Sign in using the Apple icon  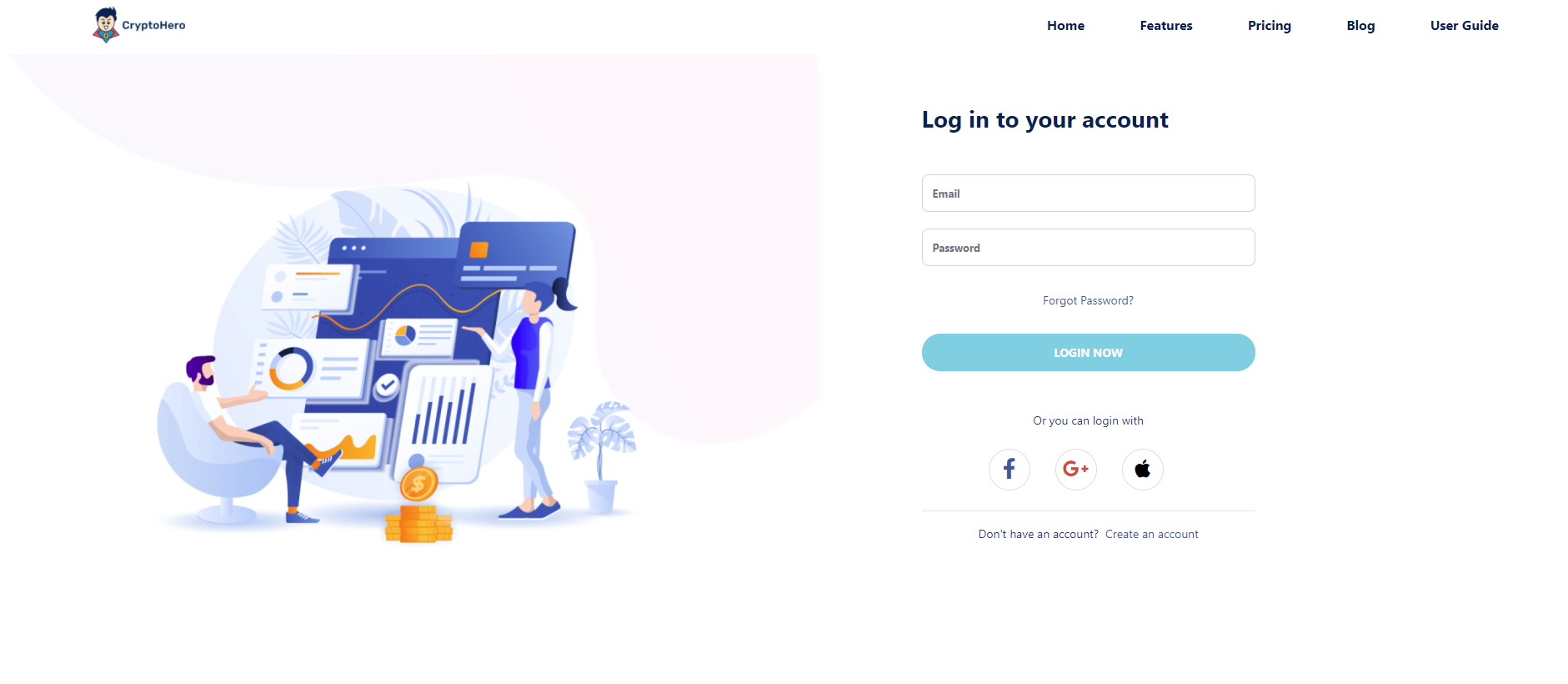tap(1142, 470)
